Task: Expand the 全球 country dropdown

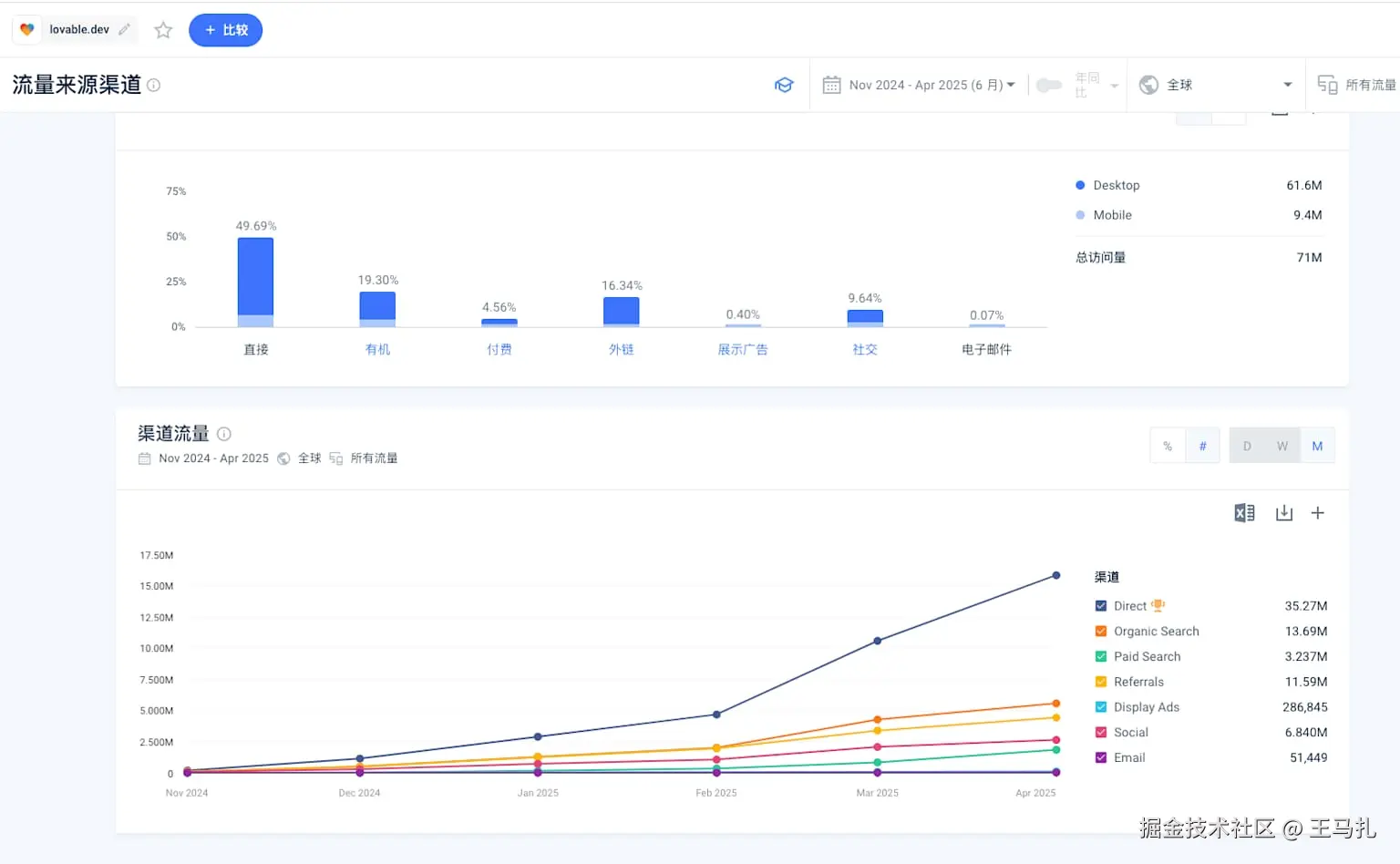Action: [1217, 85]
